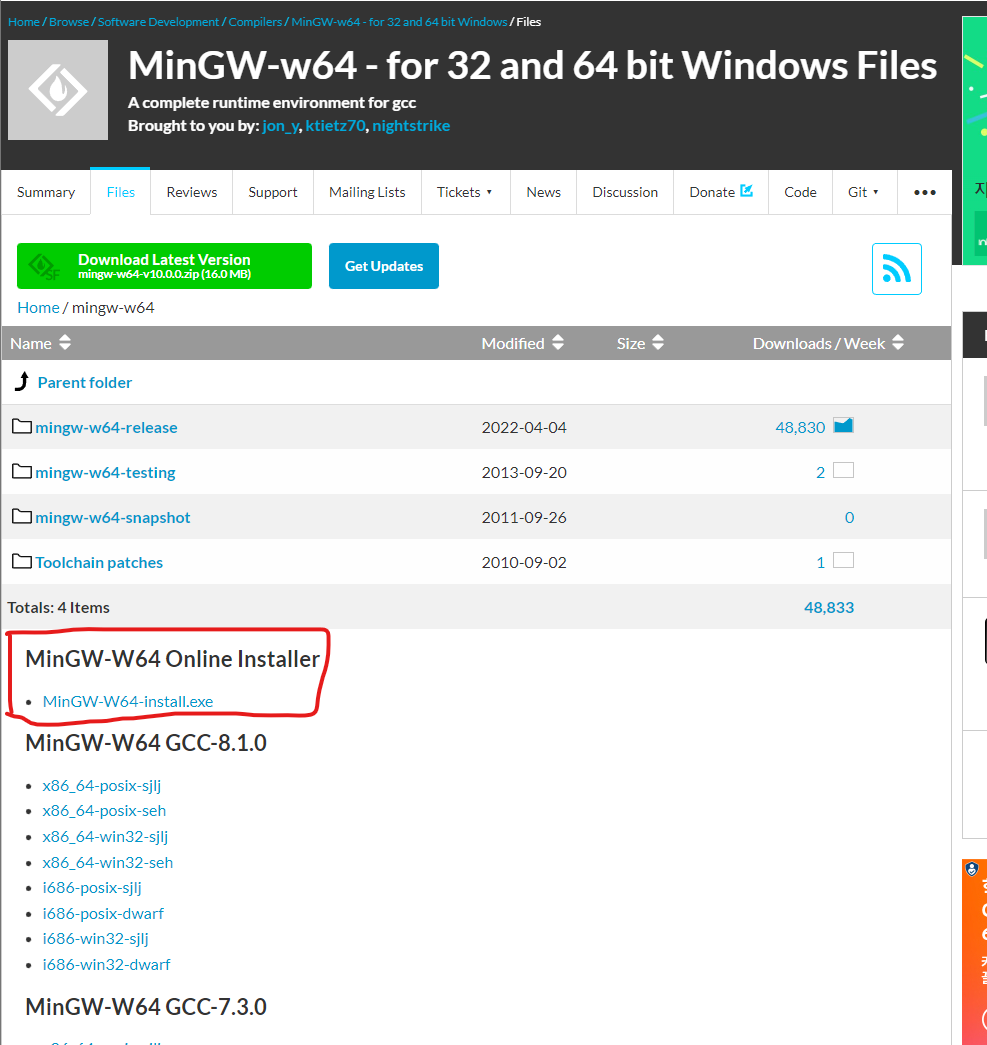
Task: Sort by Downloads / Week arrows
Action: [x=898, y=343]
